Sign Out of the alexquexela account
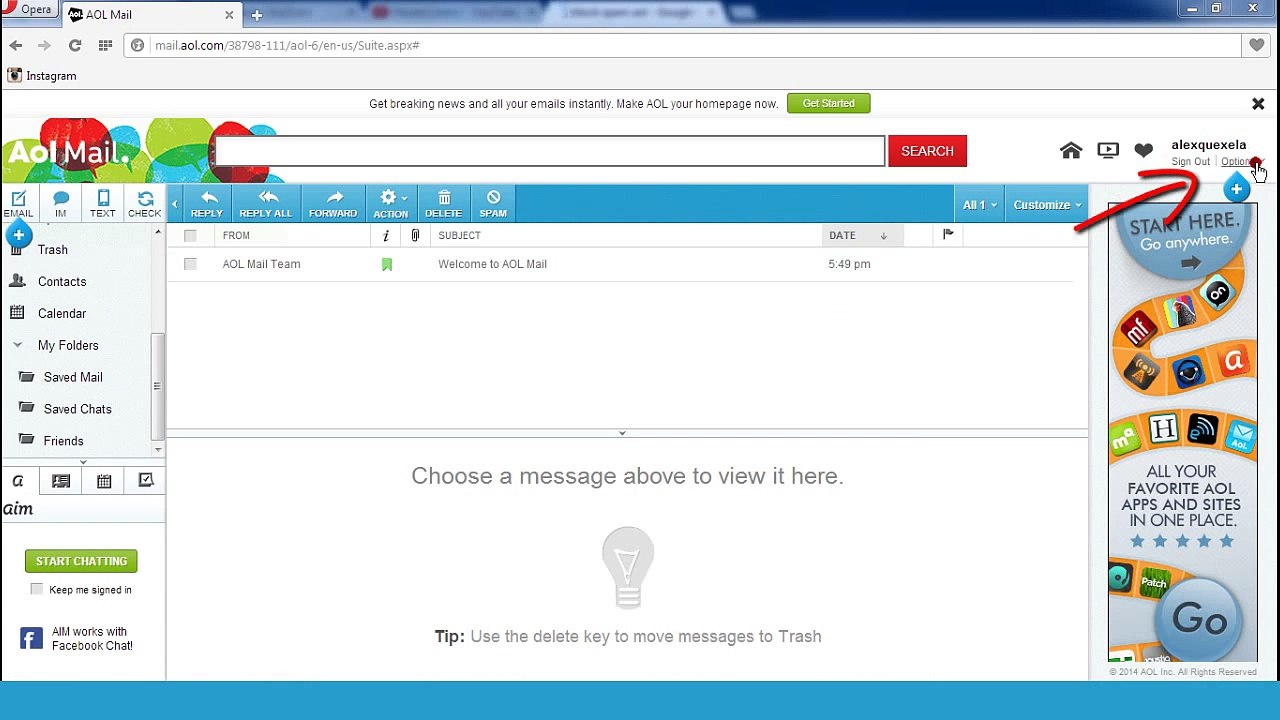The width and height of the screenshot is (1280, 720). (1190, 162)
